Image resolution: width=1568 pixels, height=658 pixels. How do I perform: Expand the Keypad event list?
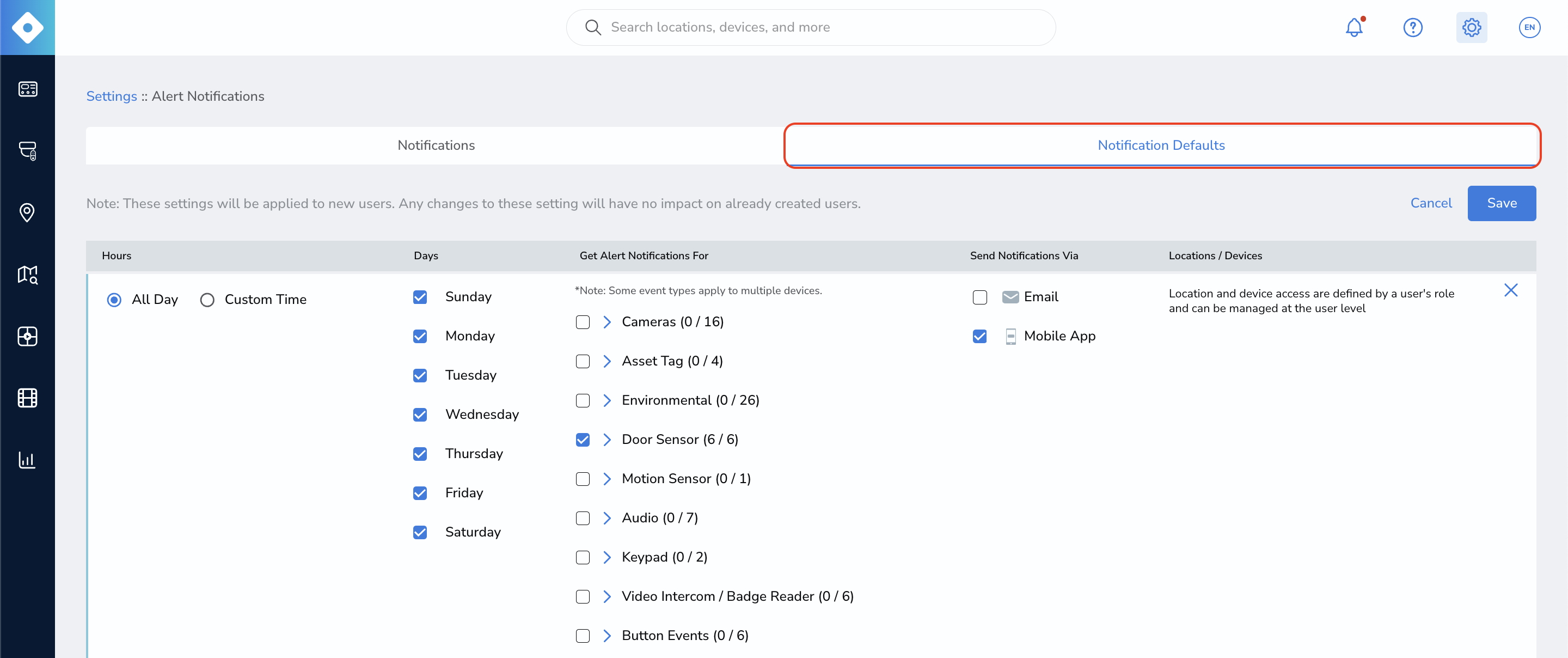(x=607, y=557)
